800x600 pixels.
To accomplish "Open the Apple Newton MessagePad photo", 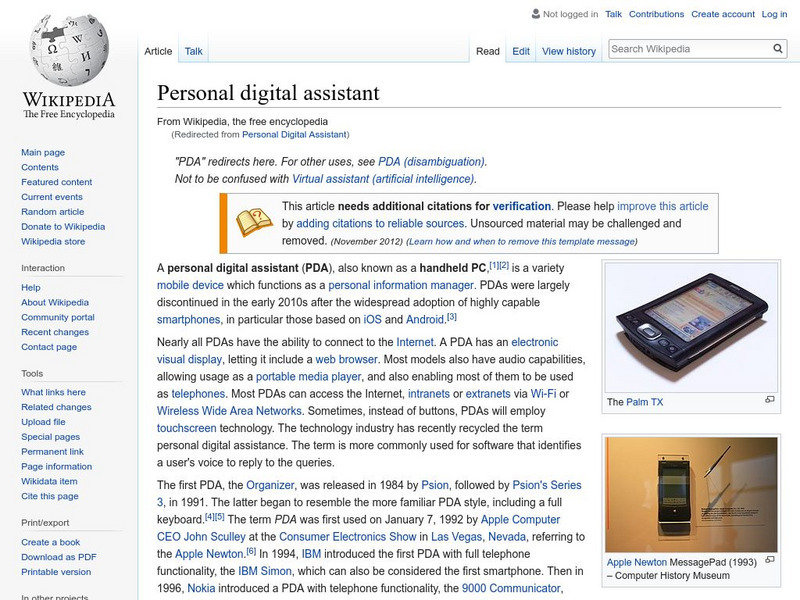I will [691, 494].
